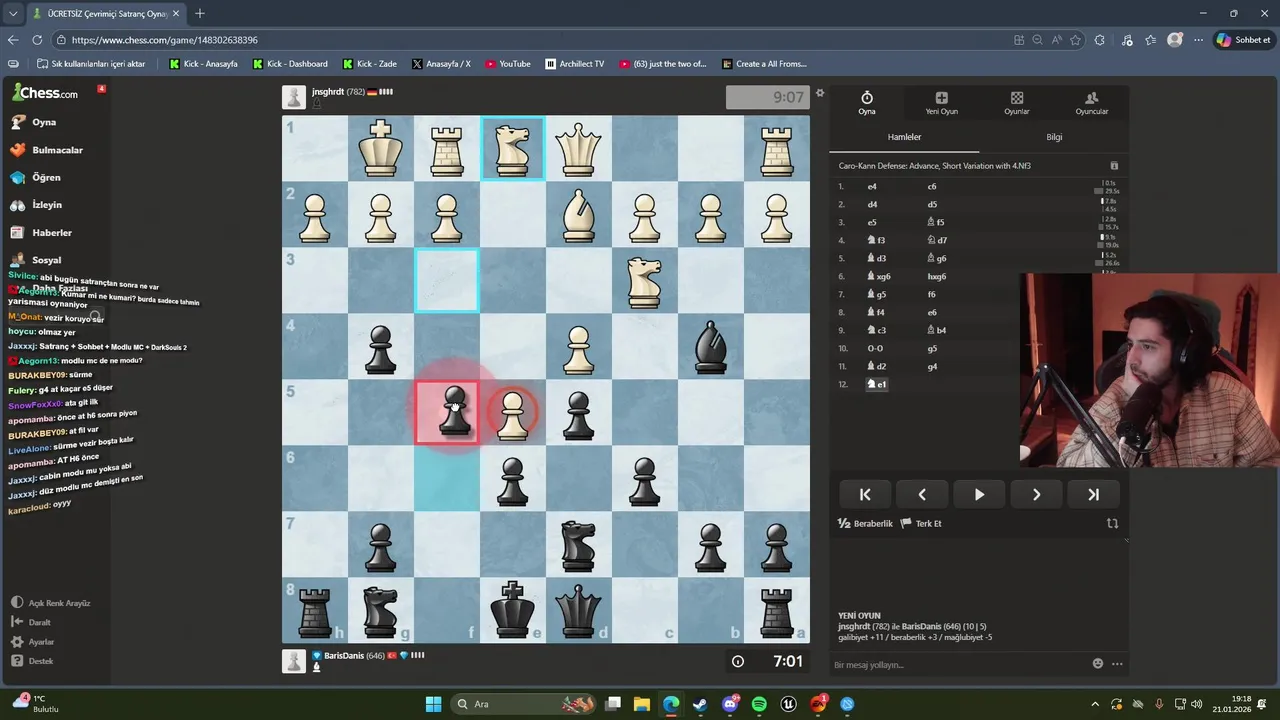Open the emoji picker in chat

click(1098, 664)
